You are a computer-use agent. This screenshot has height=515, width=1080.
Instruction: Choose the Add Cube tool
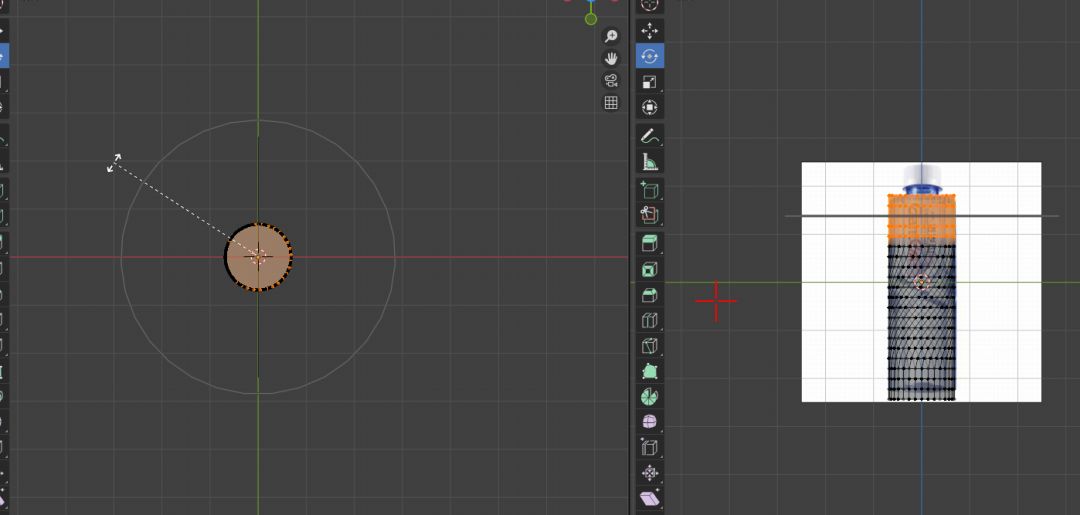pos(650,189)
